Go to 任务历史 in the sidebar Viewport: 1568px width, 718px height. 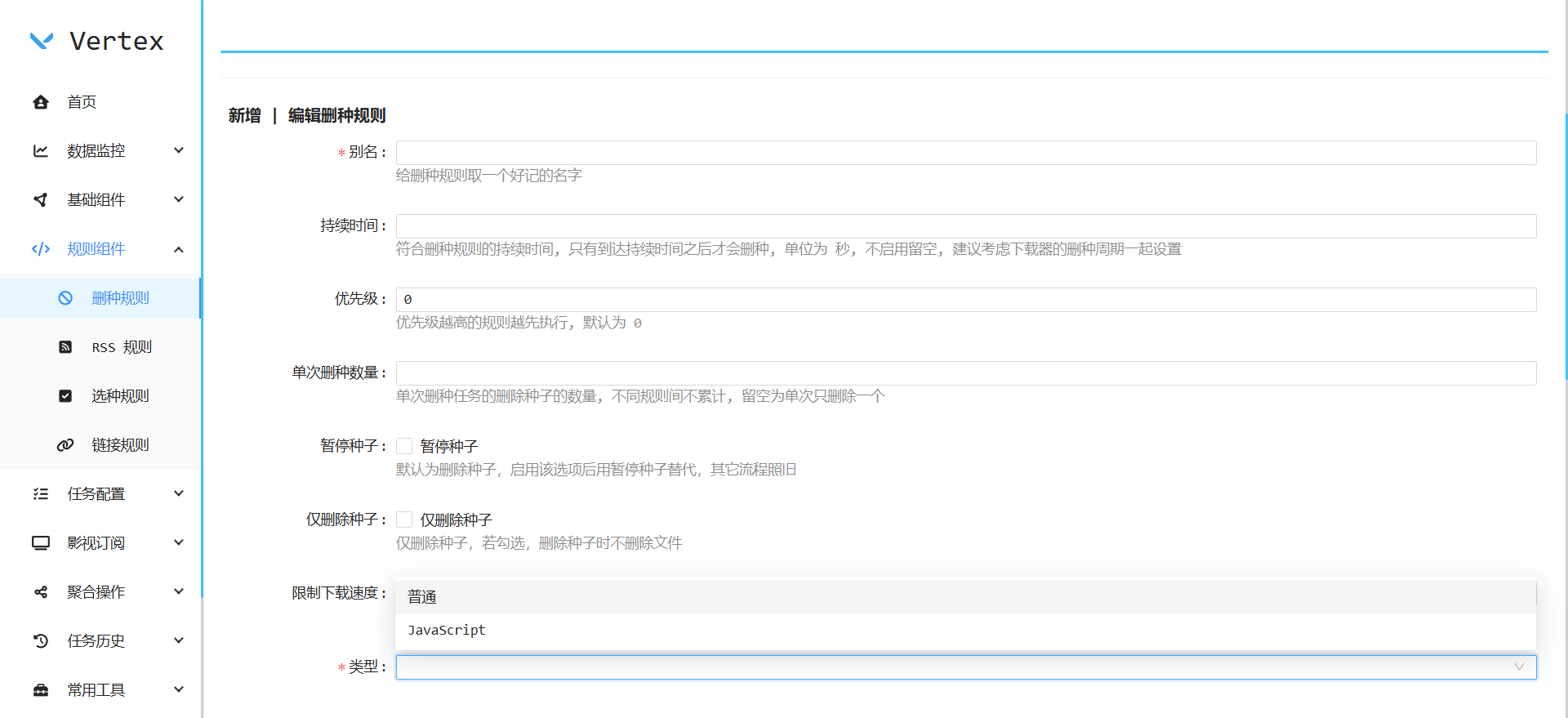(x=96, y=641)
